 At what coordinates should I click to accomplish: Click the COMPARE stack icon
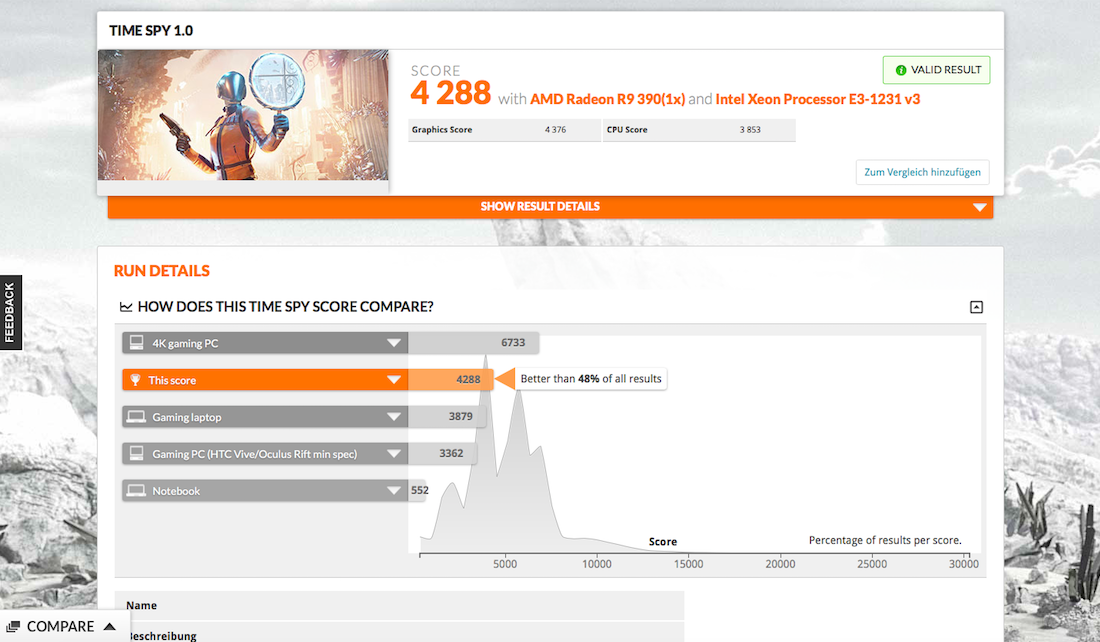[13, 627]
